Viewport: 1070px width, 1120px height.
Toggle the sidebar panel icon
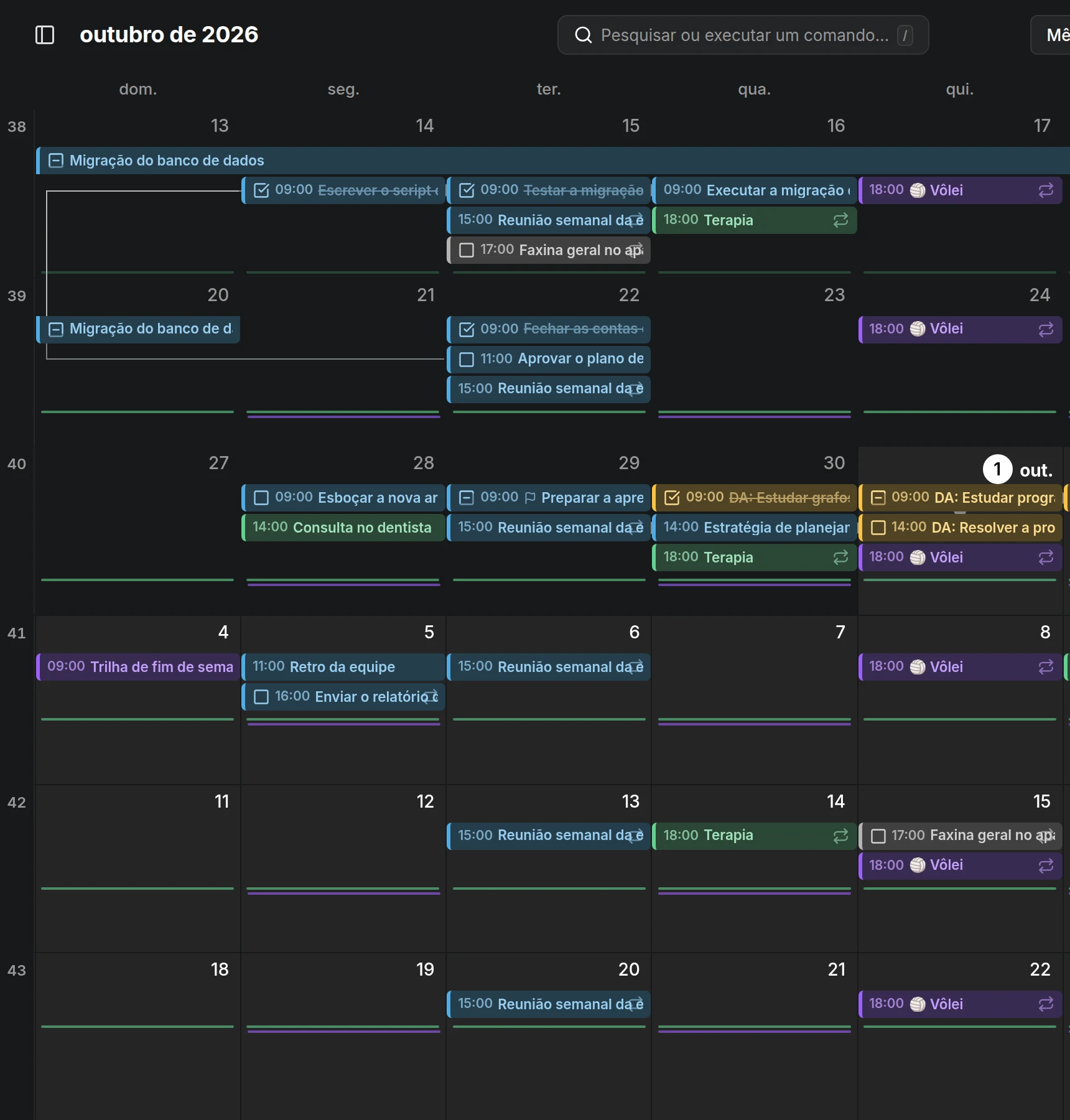point(45,35)
